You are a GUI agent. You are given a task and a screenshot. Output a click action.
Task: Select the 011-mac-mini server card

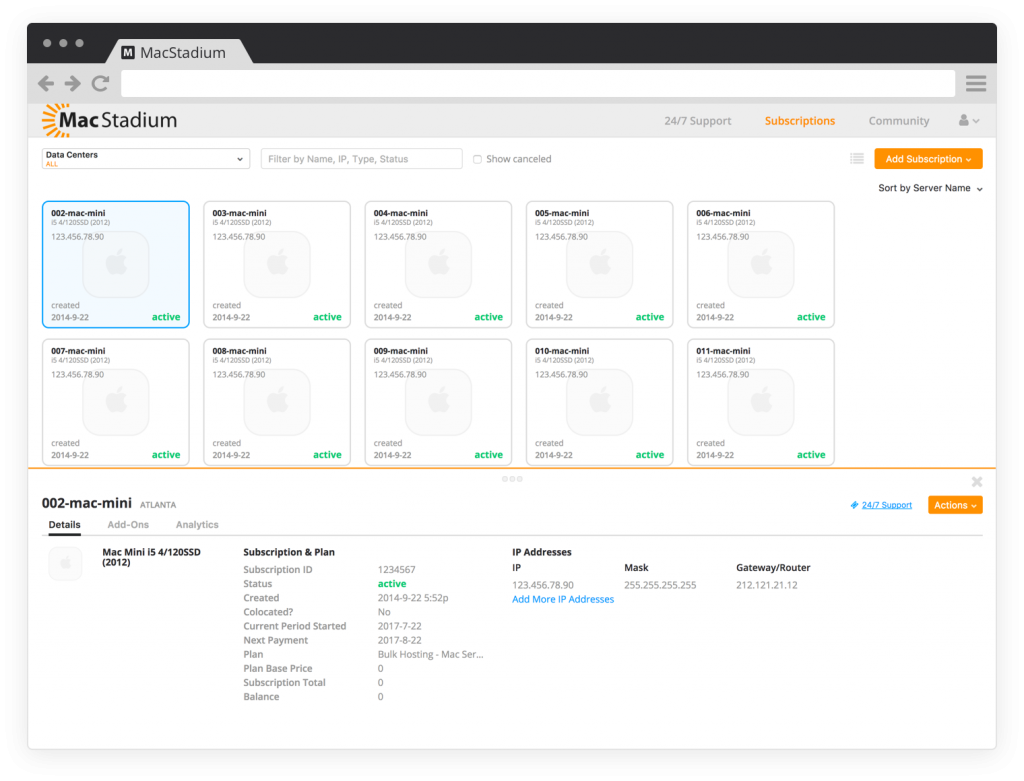tap(761, 402)
